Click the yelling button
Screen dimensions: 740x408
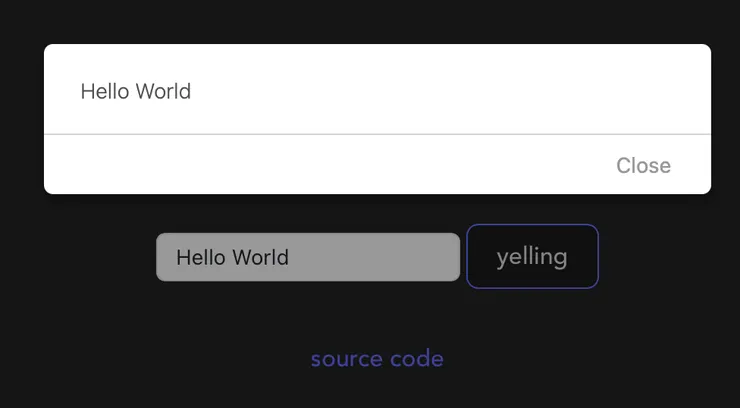click(532, 257)
